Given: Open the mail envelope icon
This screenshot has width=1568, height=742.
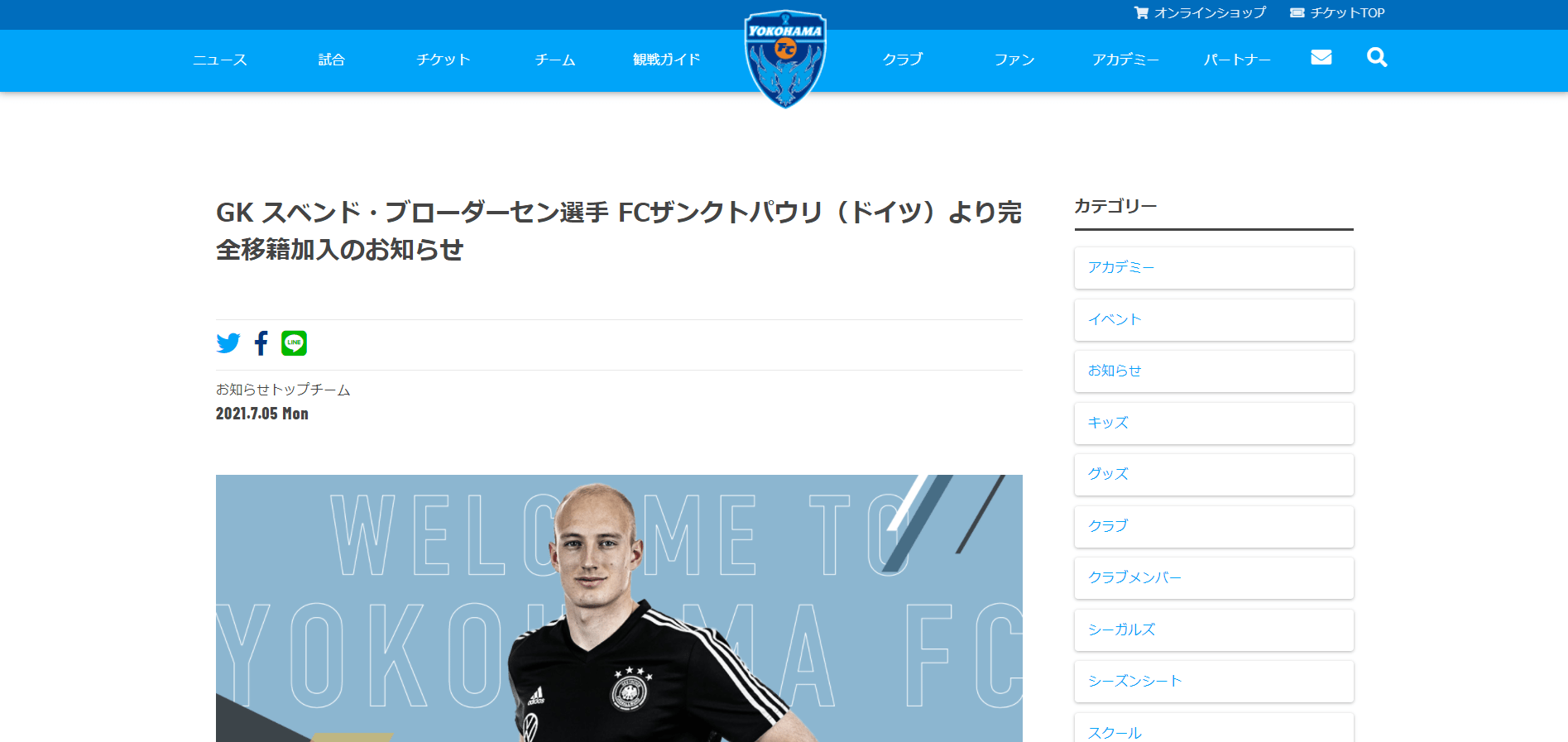Looking at the screenshot, I should click(1321, 57).
